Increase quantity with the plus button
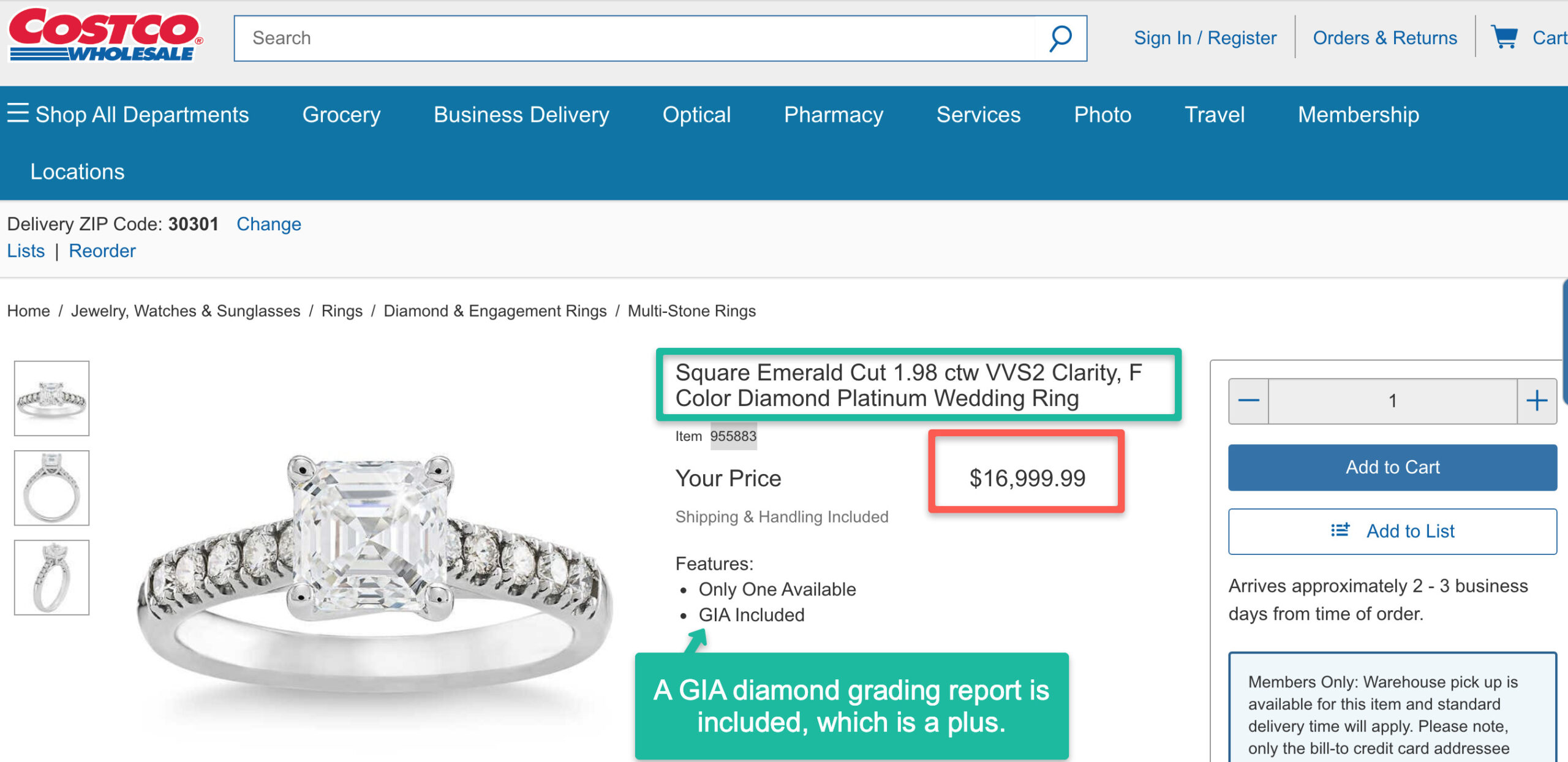 tap(1536, 401)
